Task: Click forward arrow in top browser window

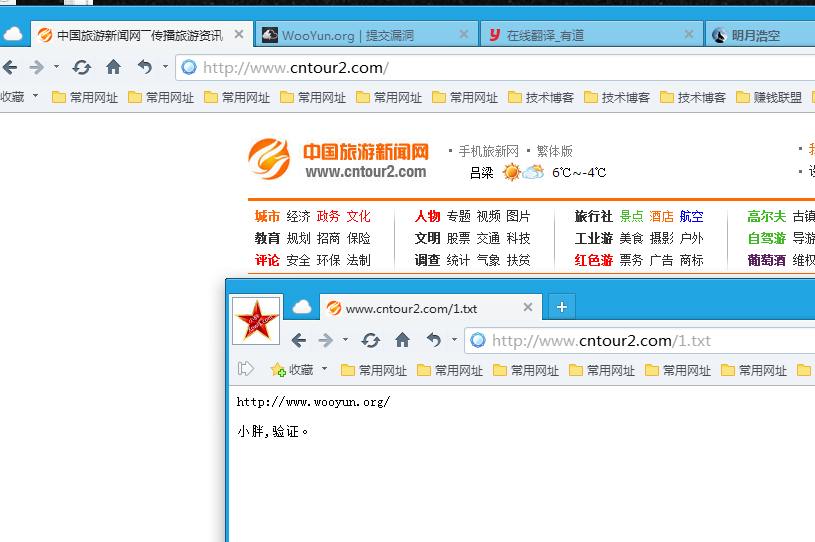Action: 36,67
